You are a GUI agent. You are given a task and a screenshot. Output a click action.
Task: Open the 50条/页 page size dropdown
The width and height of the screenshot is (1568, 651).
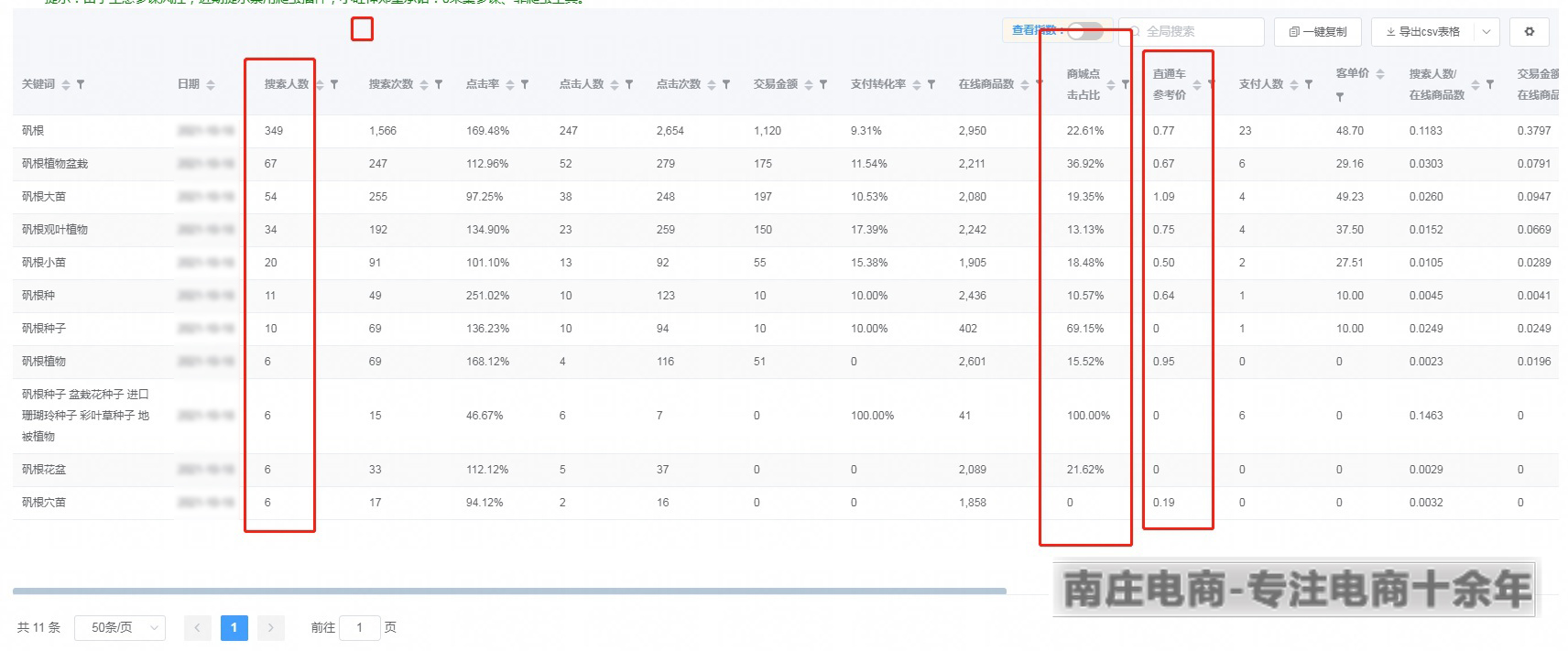tap(120, 628)
